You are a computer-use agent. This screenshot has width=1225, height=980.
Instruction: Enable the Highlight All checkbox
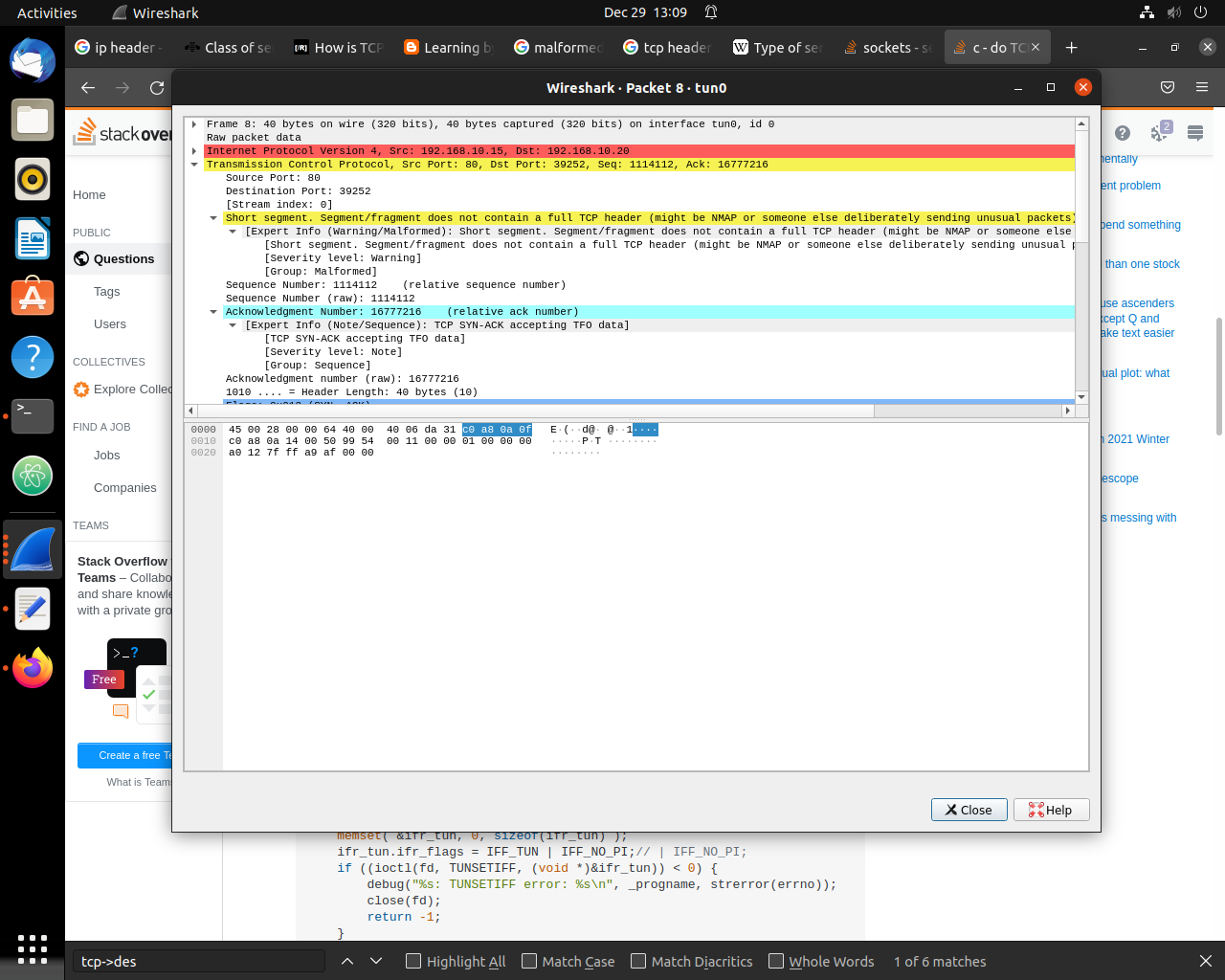pyautogui.click(x=413, y=961)
